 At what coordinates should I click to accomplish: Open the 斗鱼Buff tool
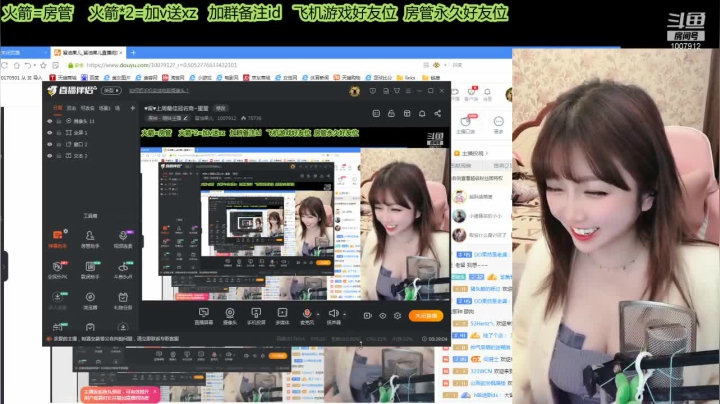(123, 269)
